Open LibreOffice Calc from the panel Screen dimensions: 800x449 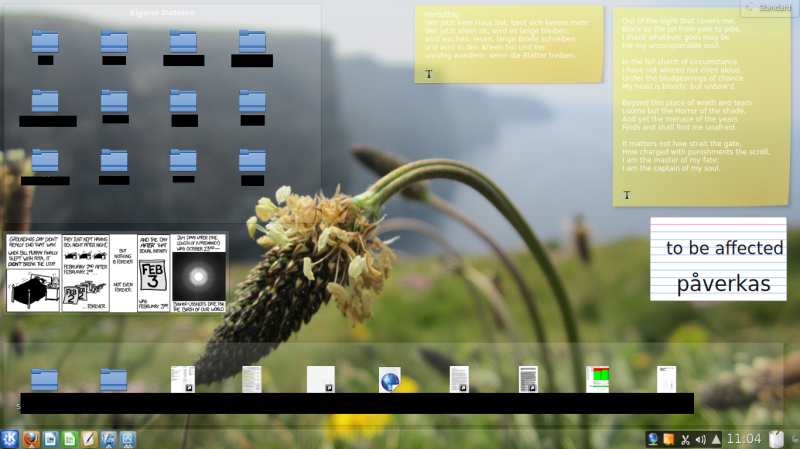tap(70, 439)
